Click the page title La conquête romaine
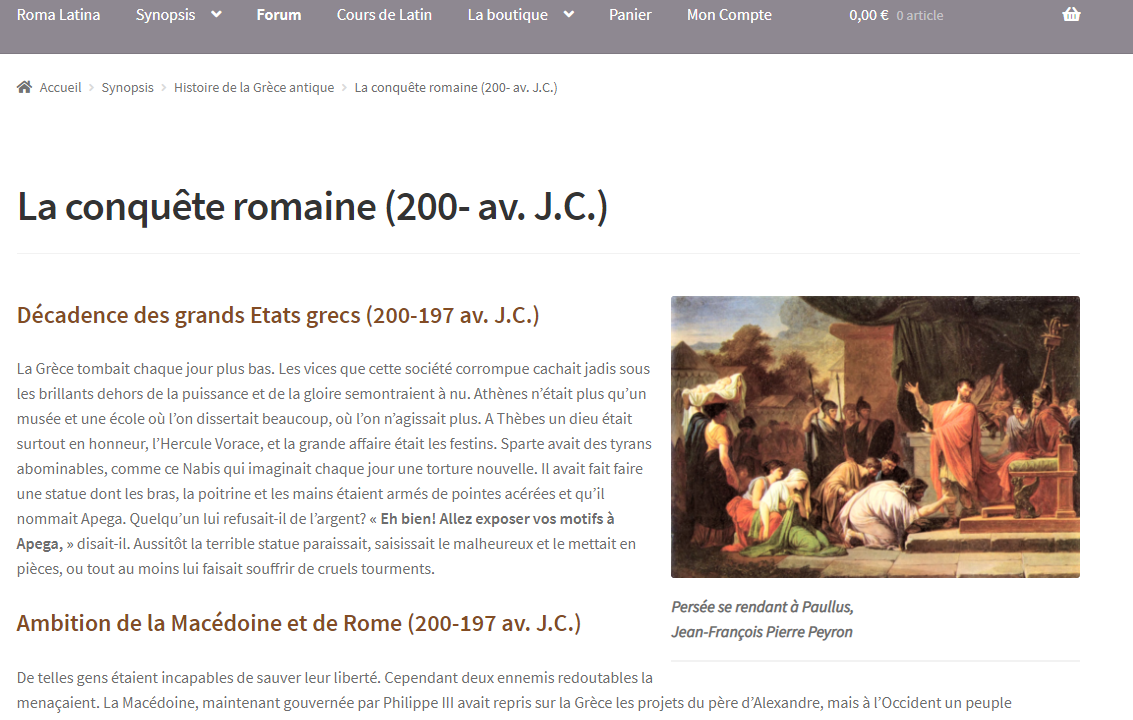Image resolution: width=1133 pixels, height=720 pixels. point(312,207)
